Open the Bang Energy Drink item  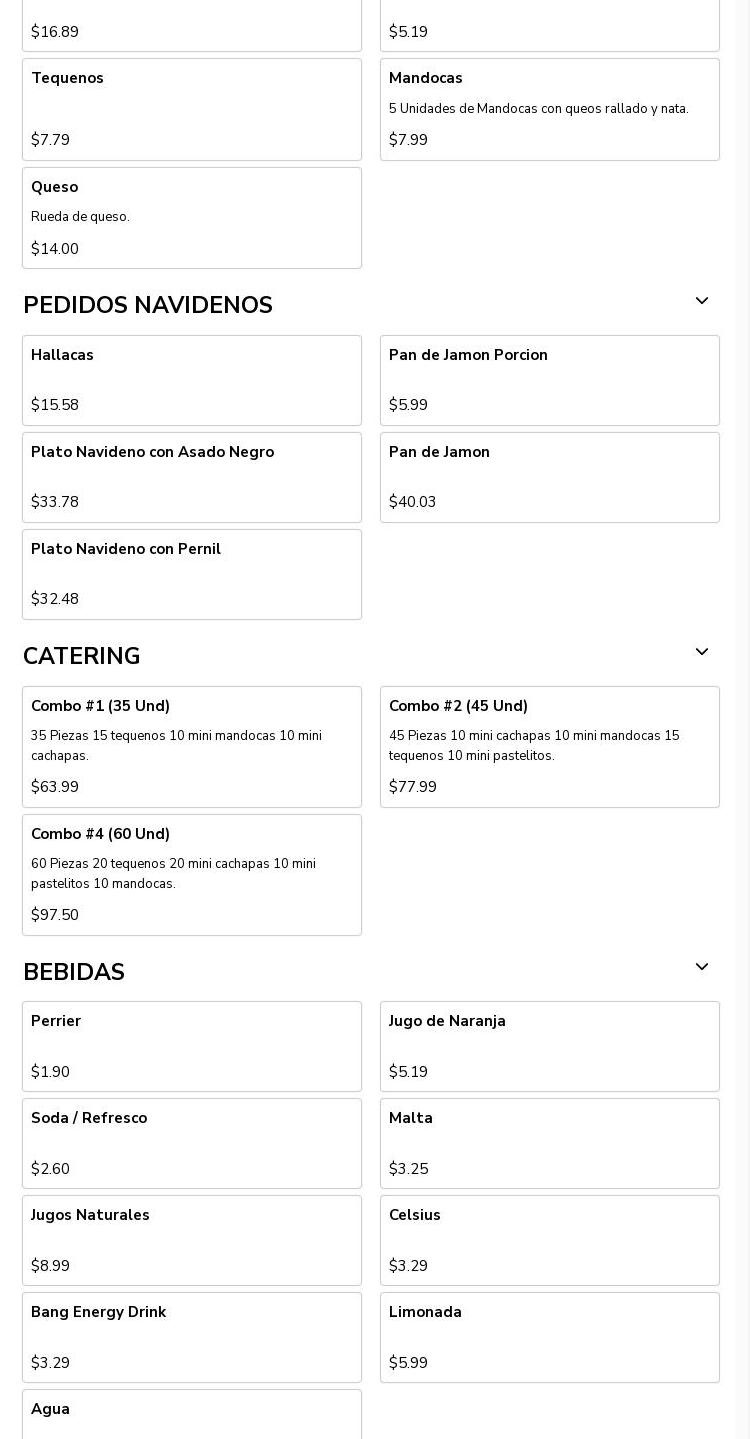pyautogui.click(x=192, y=1337)
